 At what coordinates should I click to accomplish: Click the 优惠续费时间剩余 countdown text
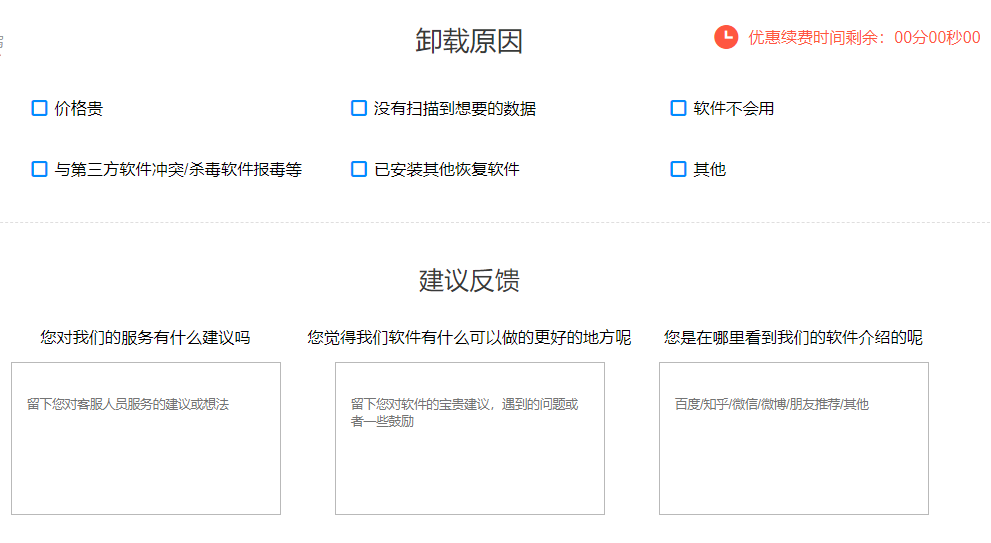(x=864, y=38)
